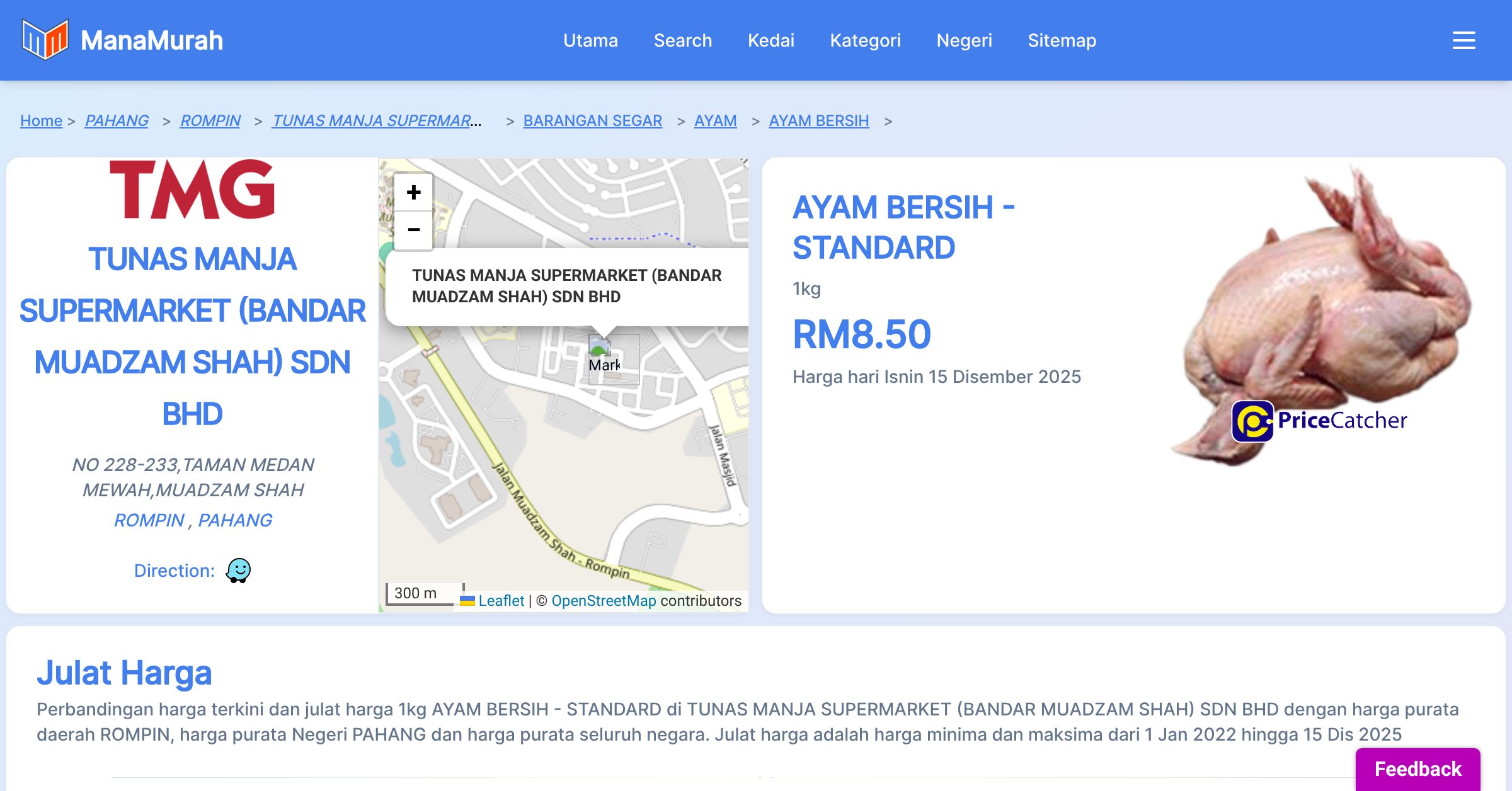The width and height of the screenshot is (1512, 791).
Task: Go to the Search nav item
Action: point(683,40)
